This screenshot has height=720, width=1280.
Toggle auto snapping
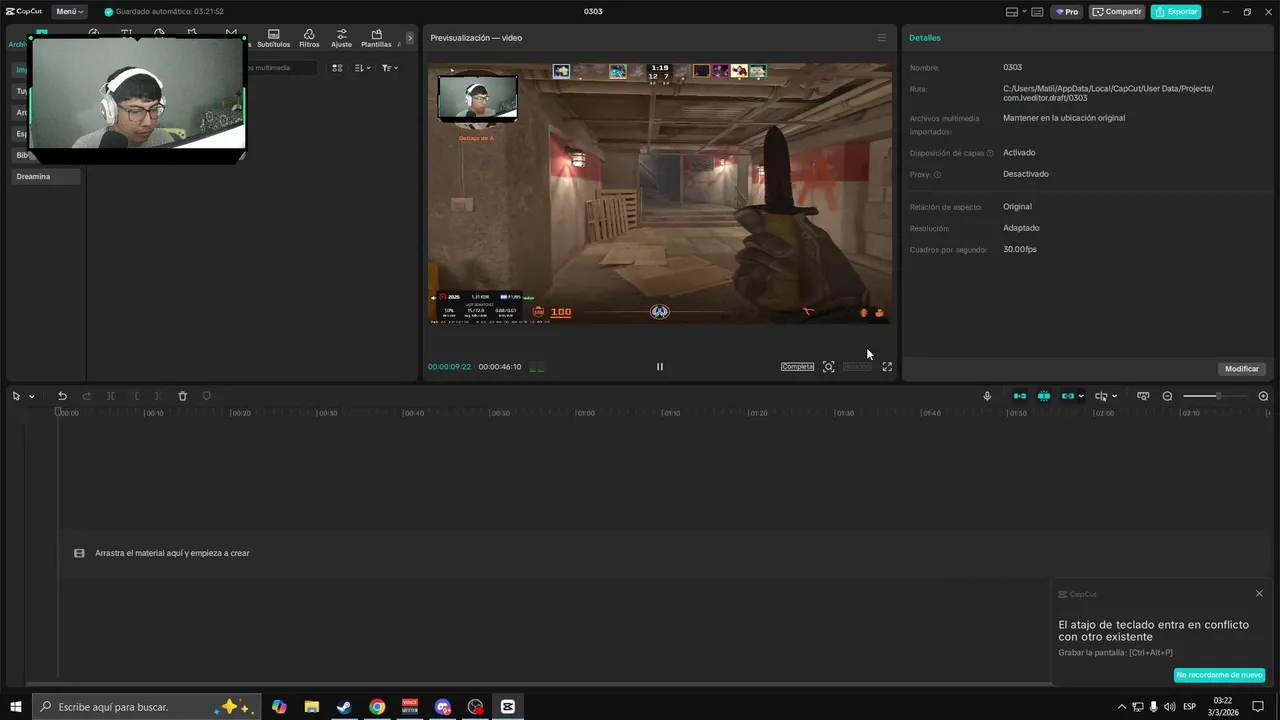coord(1044,396)
